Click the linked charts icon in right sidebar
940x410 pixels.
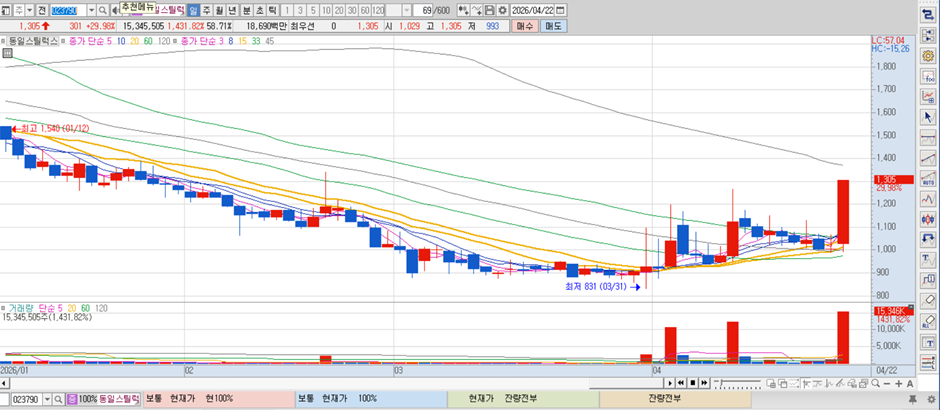929,36
